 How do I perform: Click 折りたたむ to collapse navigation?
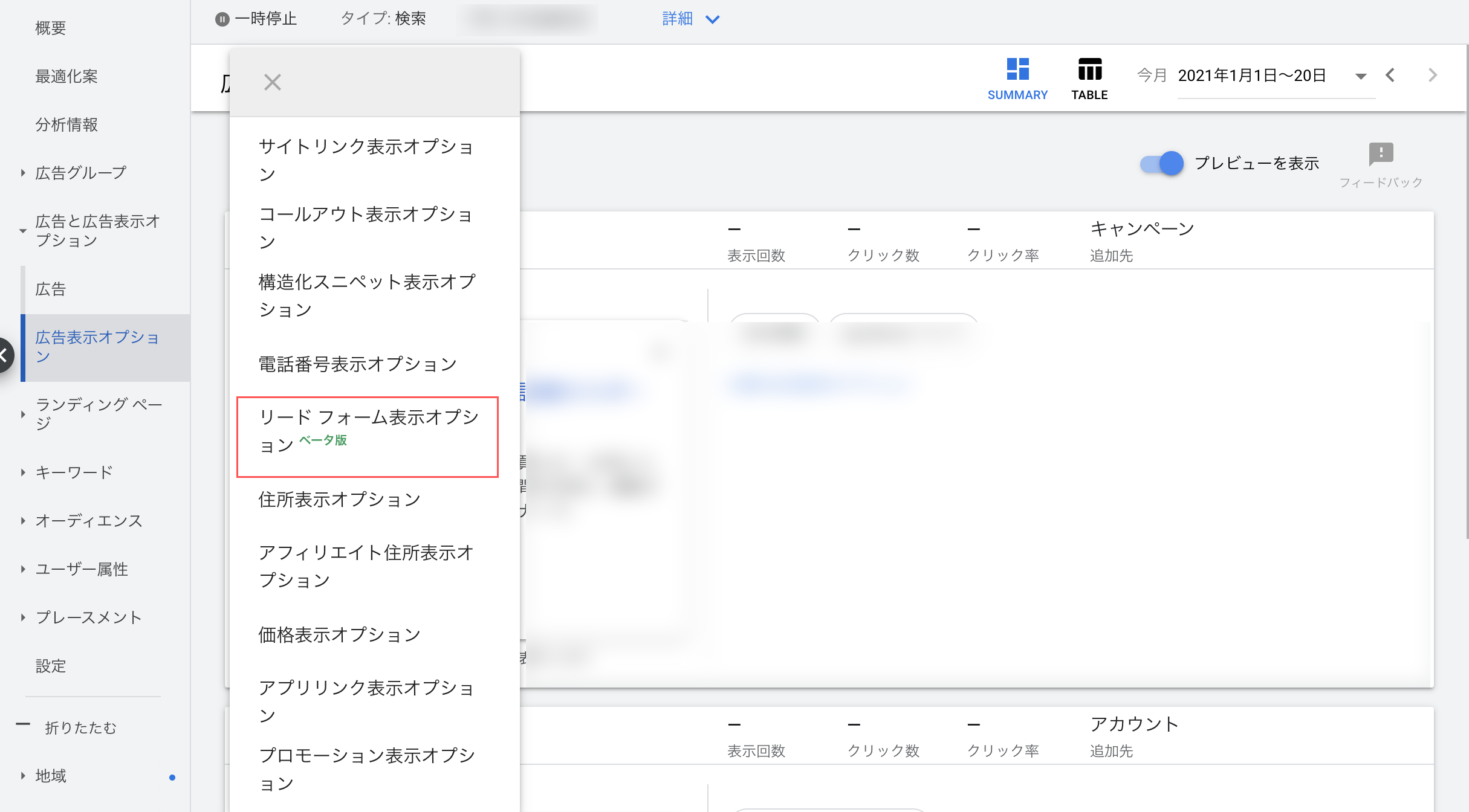(80, 727)
